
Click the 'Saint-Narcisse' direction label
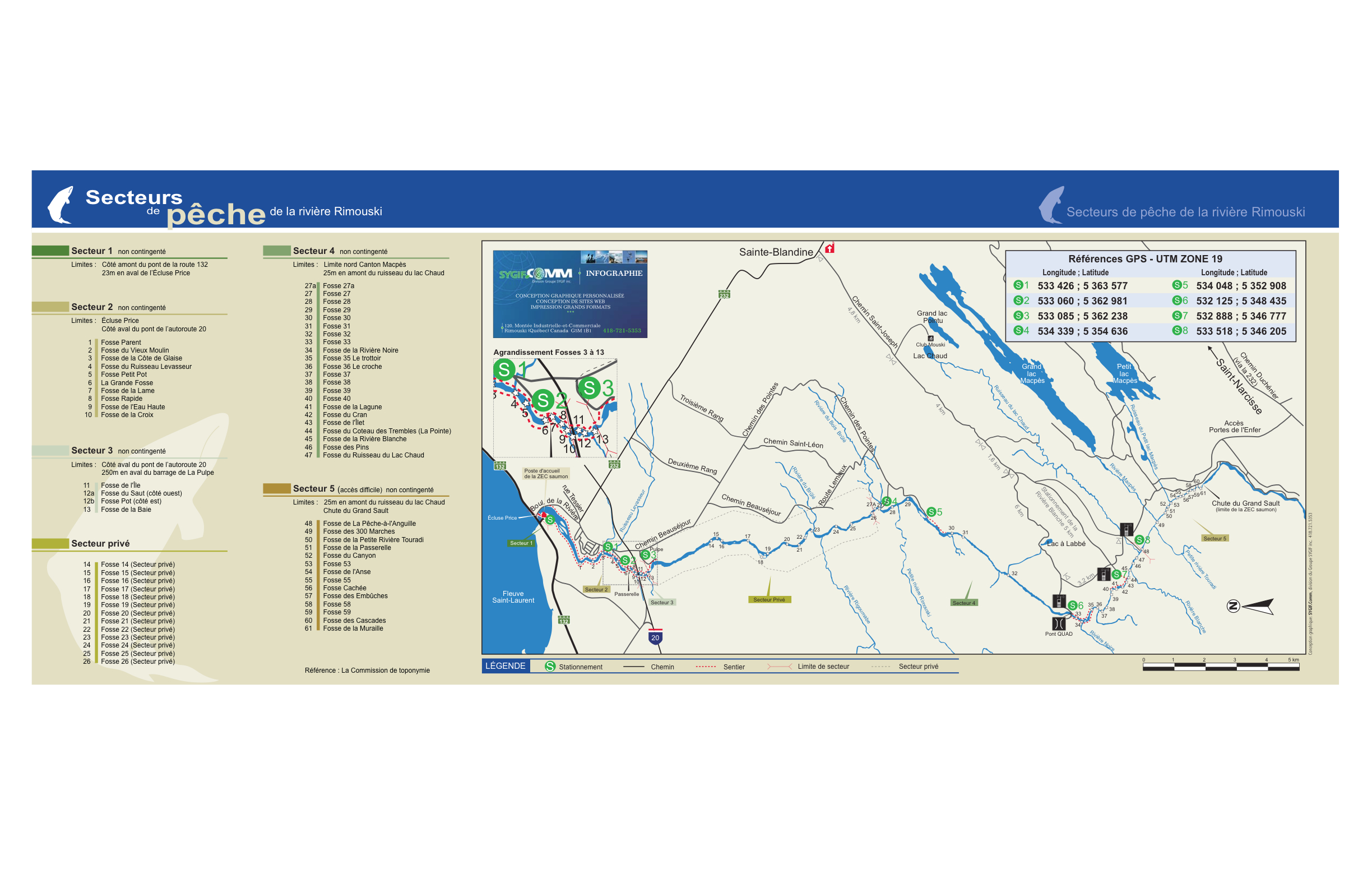[x=1239, y=386]
